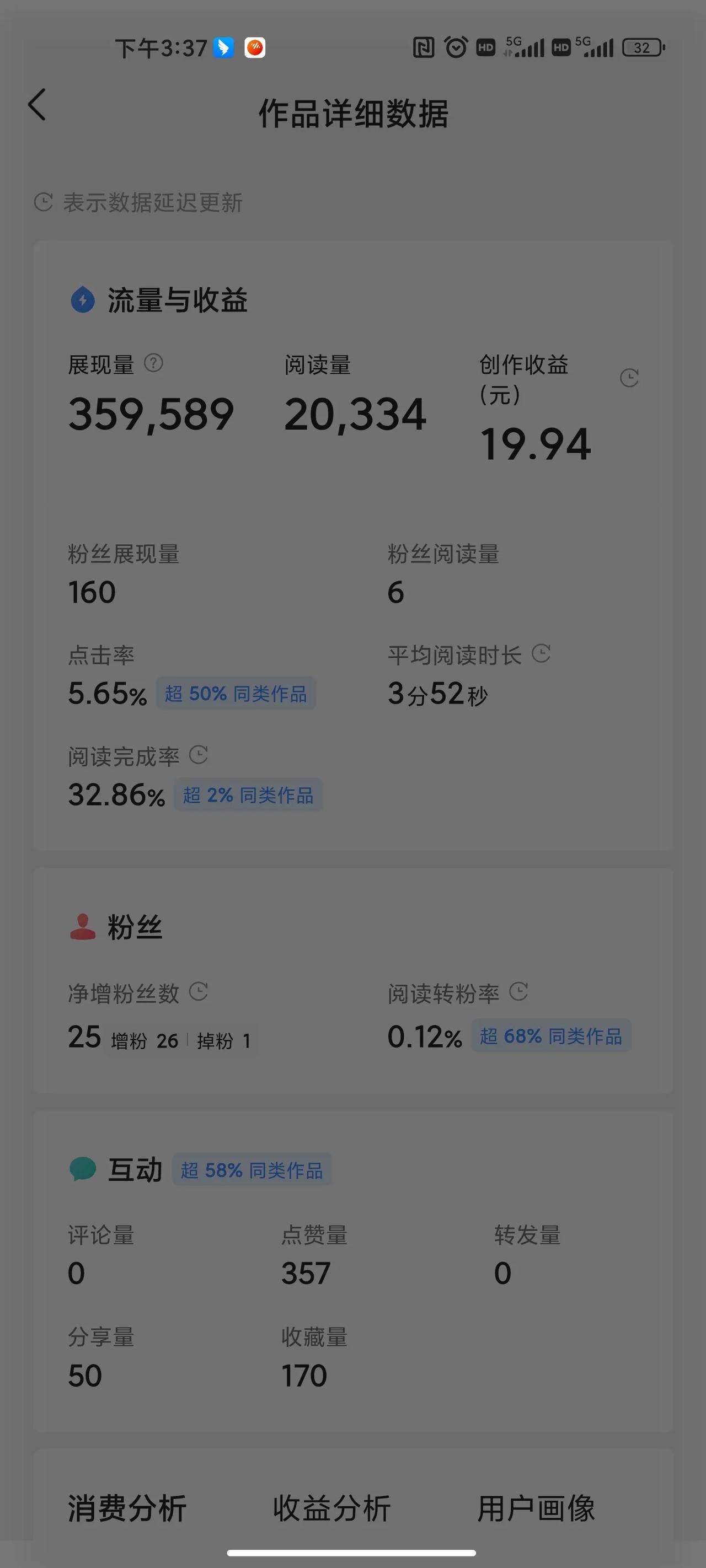
Task: Tap the clock icon beside 净增粉丝数
Action: pyautogui.click(x=199, y=991)
